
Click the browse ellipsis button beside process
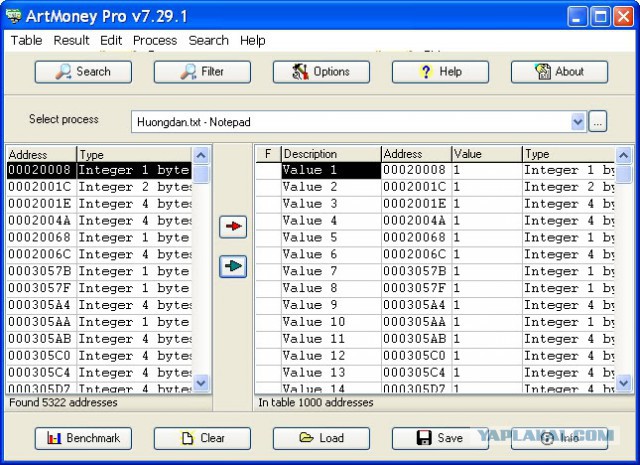(x=597, y=122)
